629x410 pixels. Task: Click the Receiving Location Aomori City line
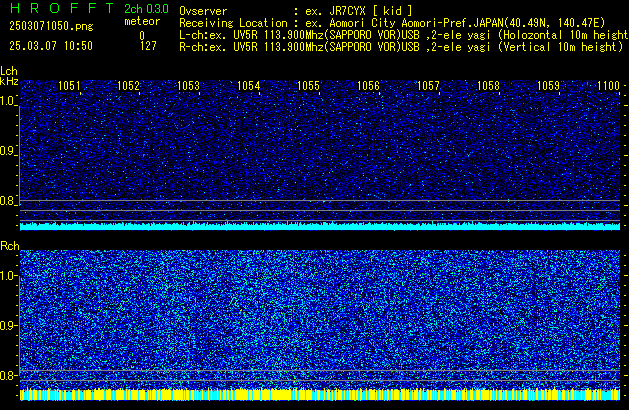(392, 23)
